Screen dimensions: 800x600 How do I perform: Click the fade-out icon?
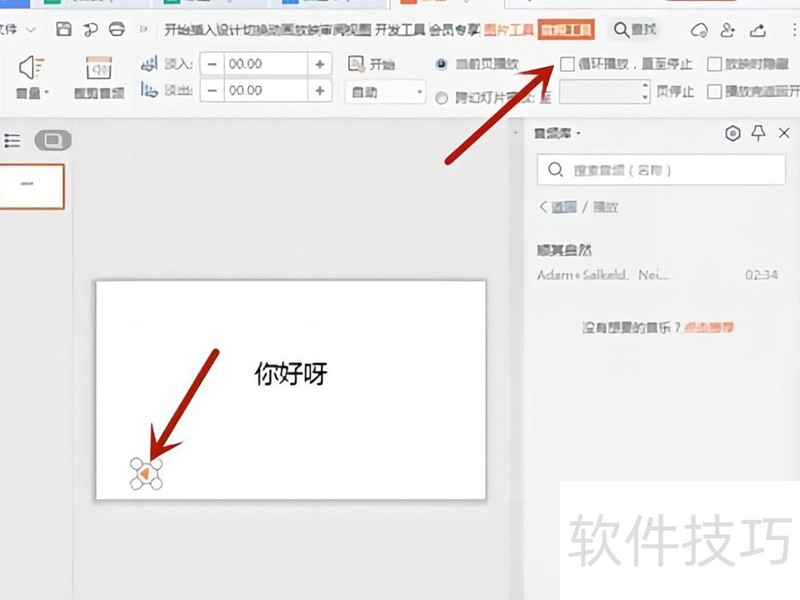tap(149, 90)
